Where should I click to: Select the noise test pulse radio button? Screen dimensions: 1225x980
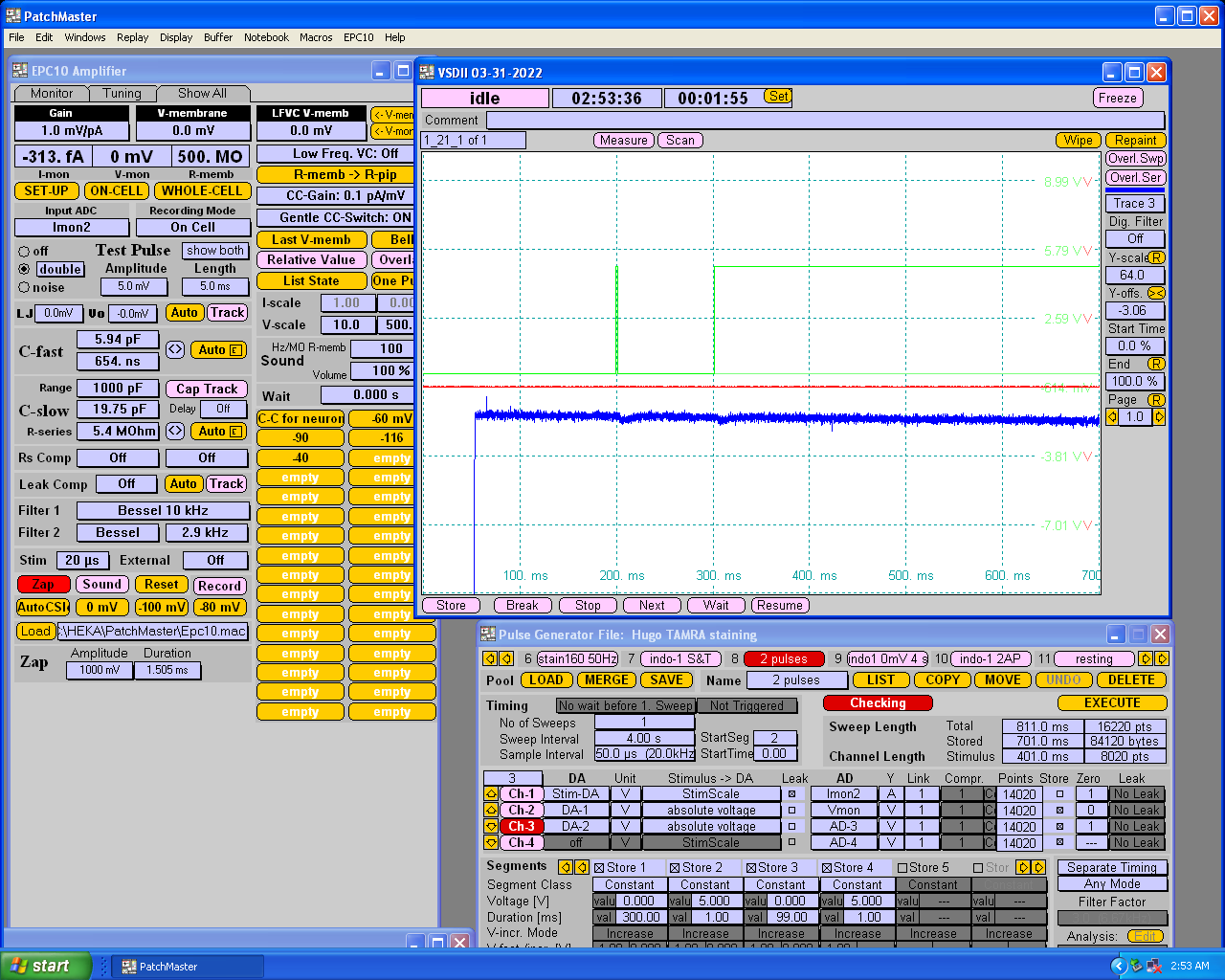click(24, 287)
